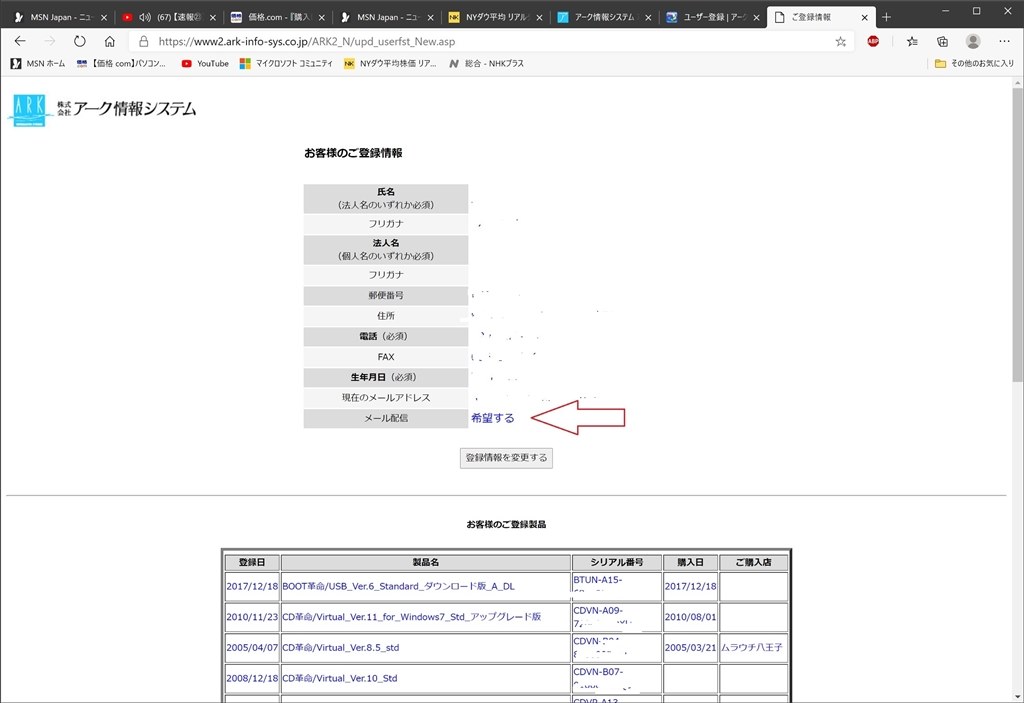
Task: Go back with browser back arrow
Action: click(20, 41)
